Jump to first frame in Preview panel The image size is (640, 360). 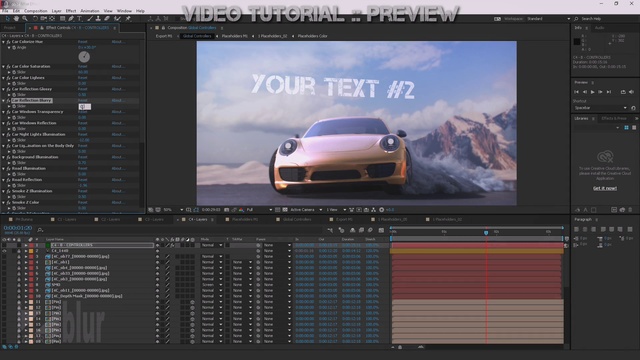click(x=577, y=92)
